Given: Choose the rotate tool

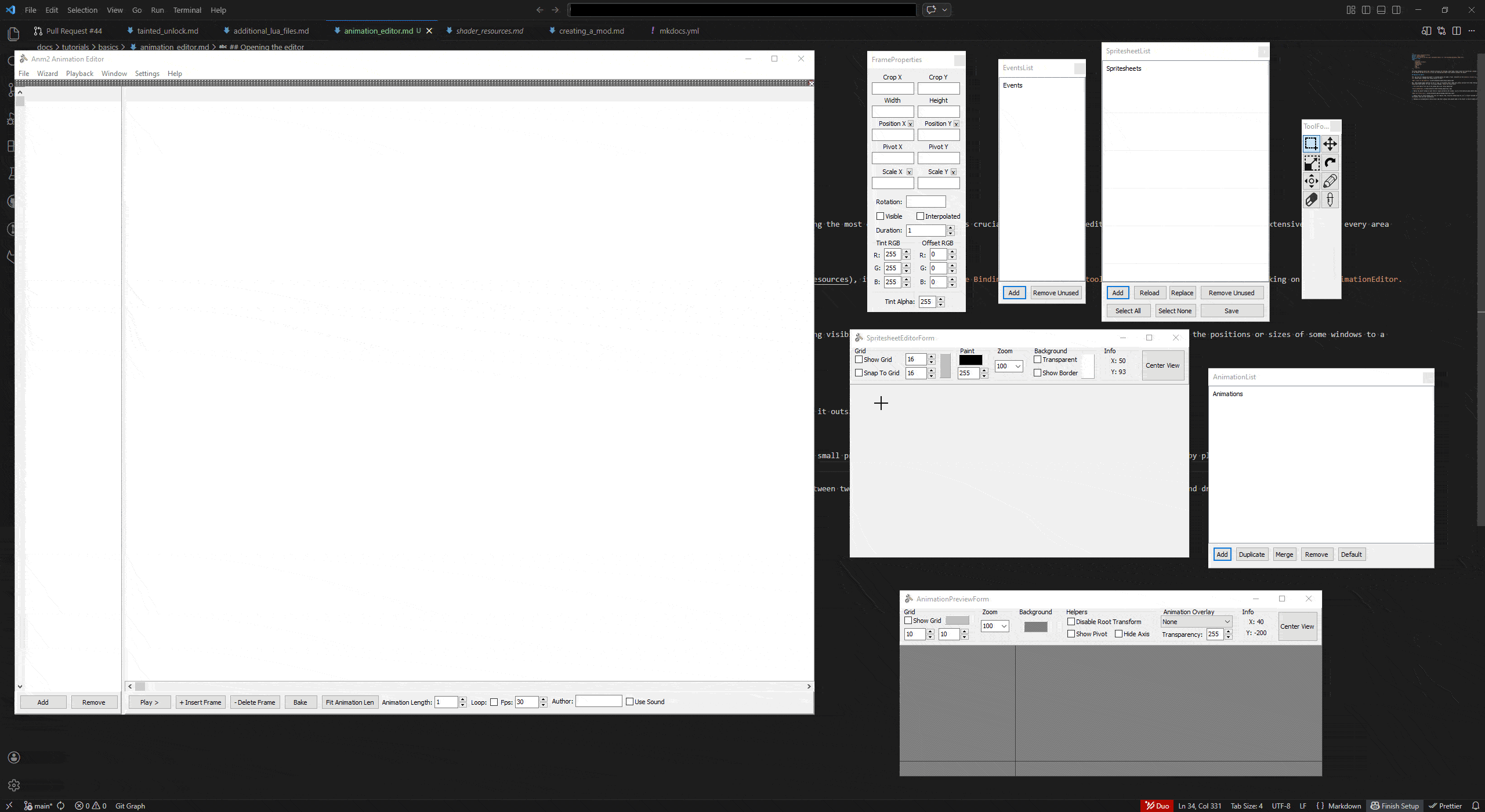Looking at the screenshot, I should pos(1330,162).
